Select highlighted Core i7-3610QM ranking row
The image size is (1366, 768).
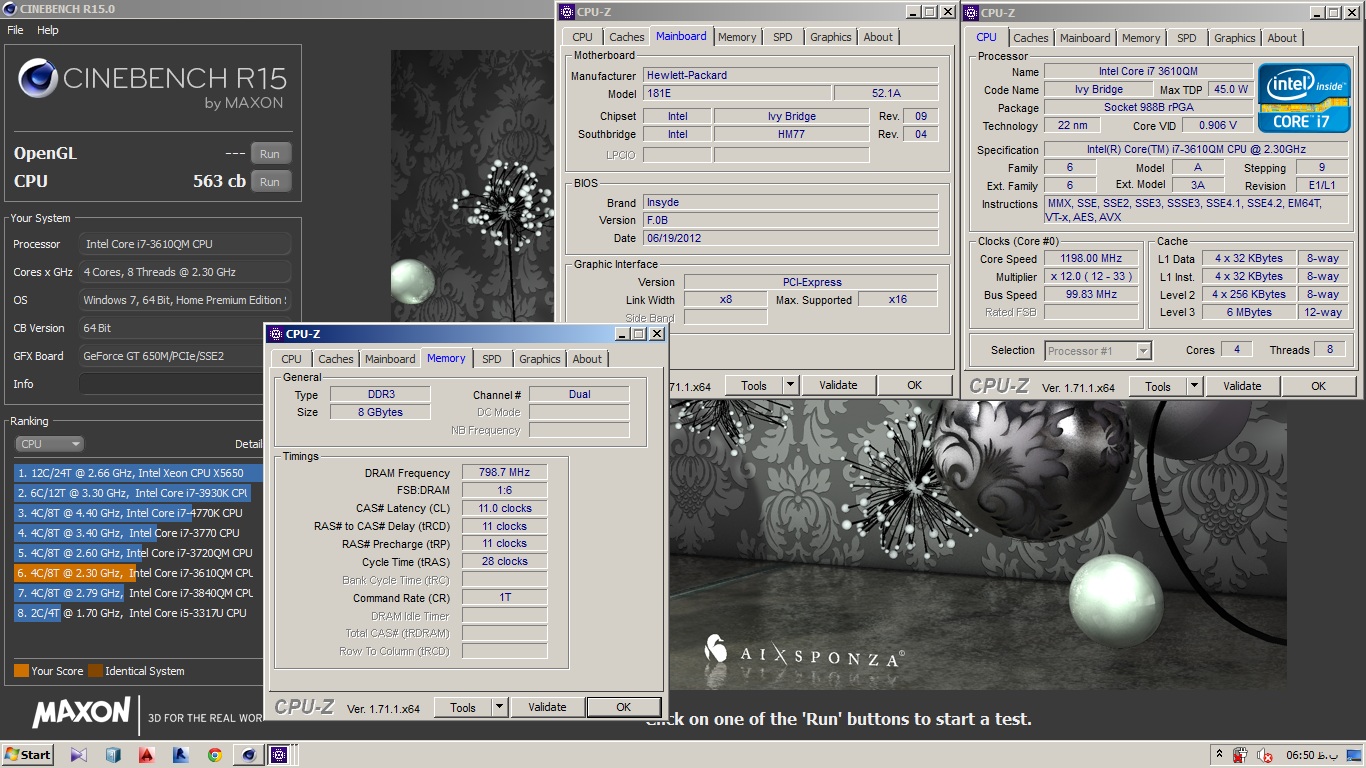138,573
